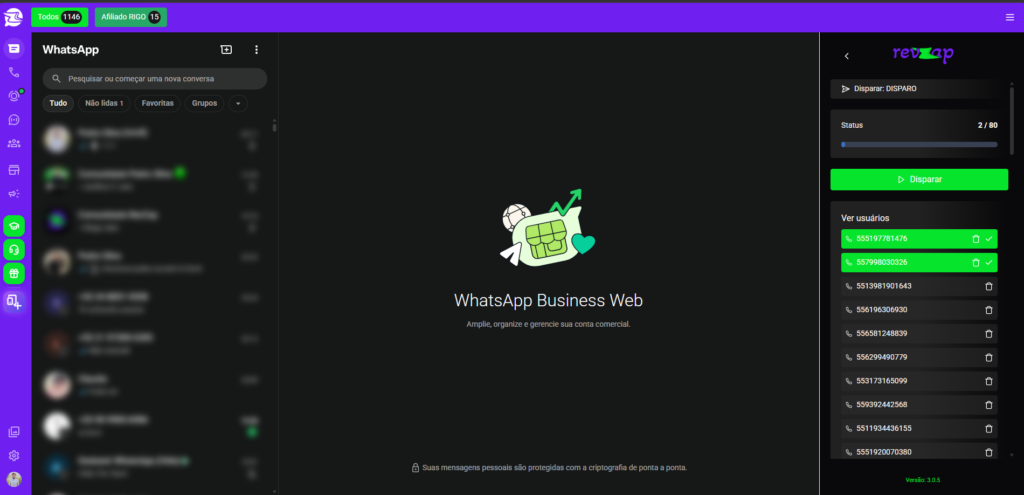Click the app logo at top-left
1024x495 pixels.
click(13, 18)
